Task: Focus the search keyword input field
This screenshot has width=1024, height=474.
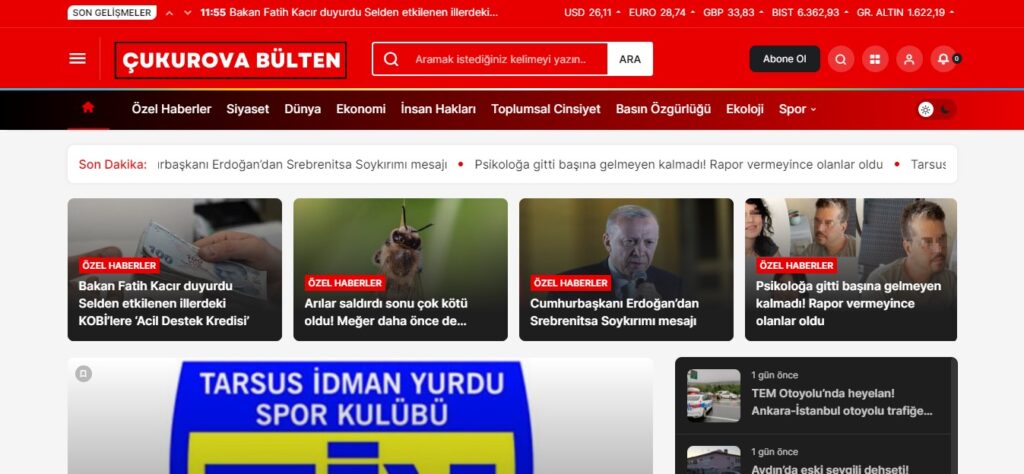Action: click(x=501, y=59)
